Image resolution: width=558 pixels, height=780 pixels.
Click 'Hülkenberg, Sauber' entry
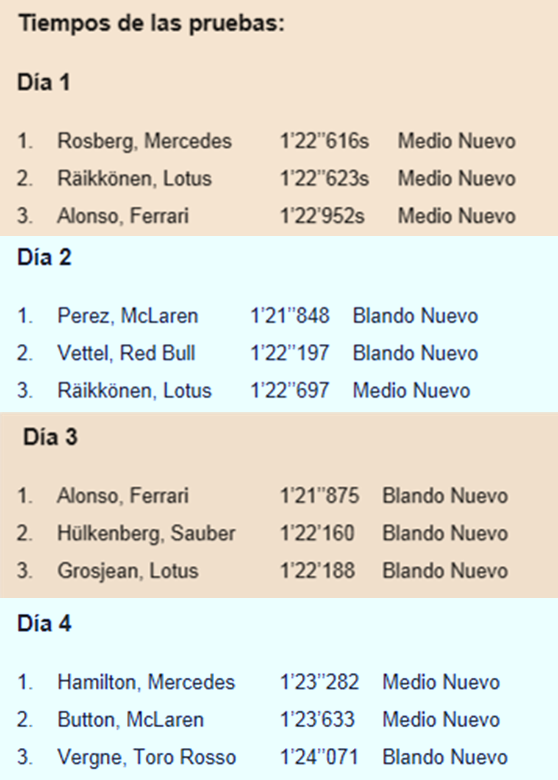coord(146,533)
